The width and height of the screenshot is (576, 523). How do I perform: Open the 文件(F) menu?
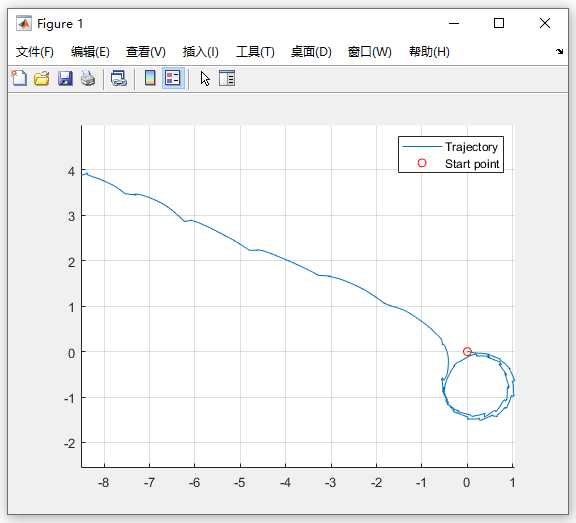click(35, 52)
